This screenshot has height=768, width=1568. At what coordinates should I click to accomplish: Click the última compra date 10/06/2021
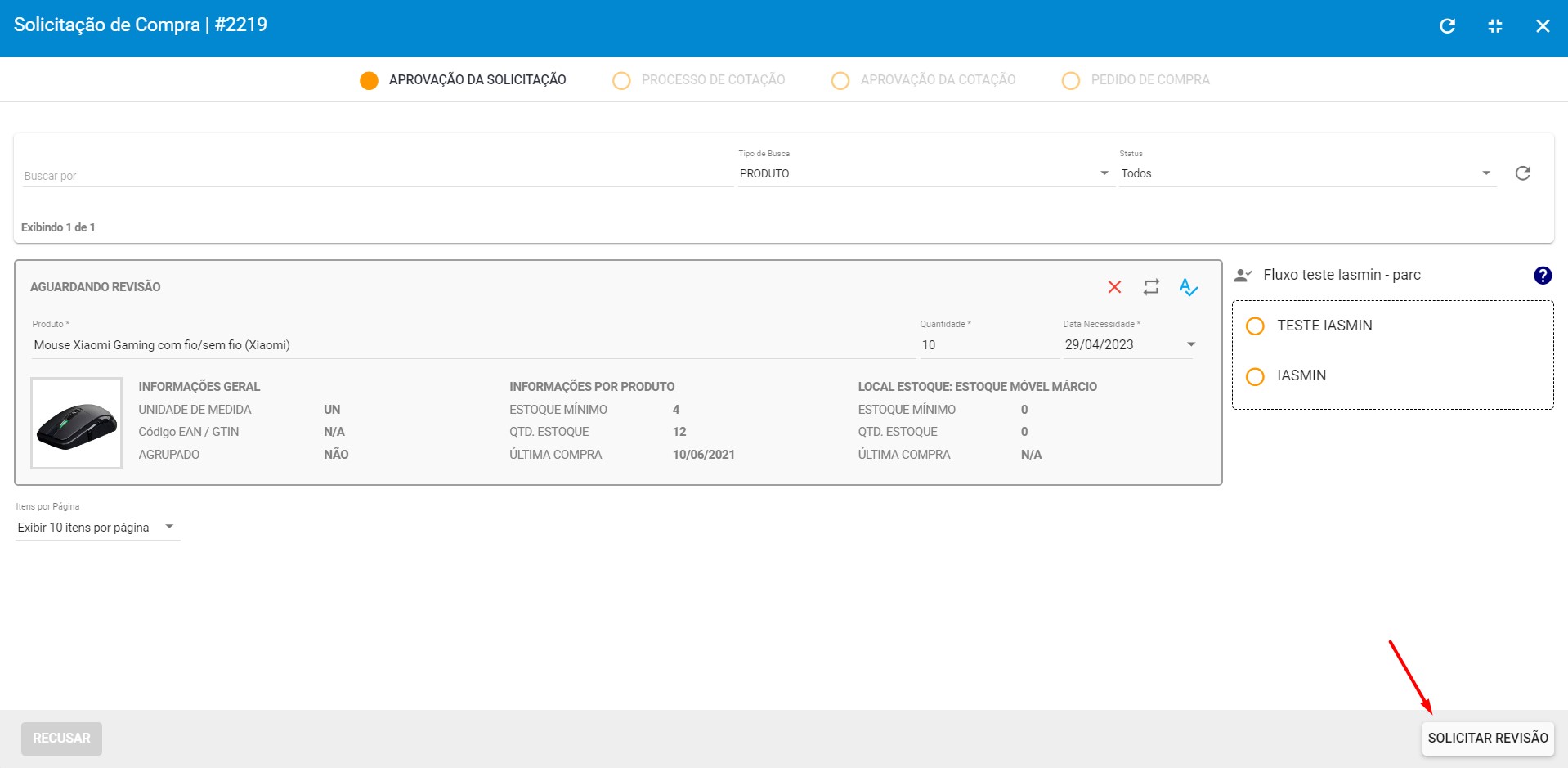coord(704,455)
